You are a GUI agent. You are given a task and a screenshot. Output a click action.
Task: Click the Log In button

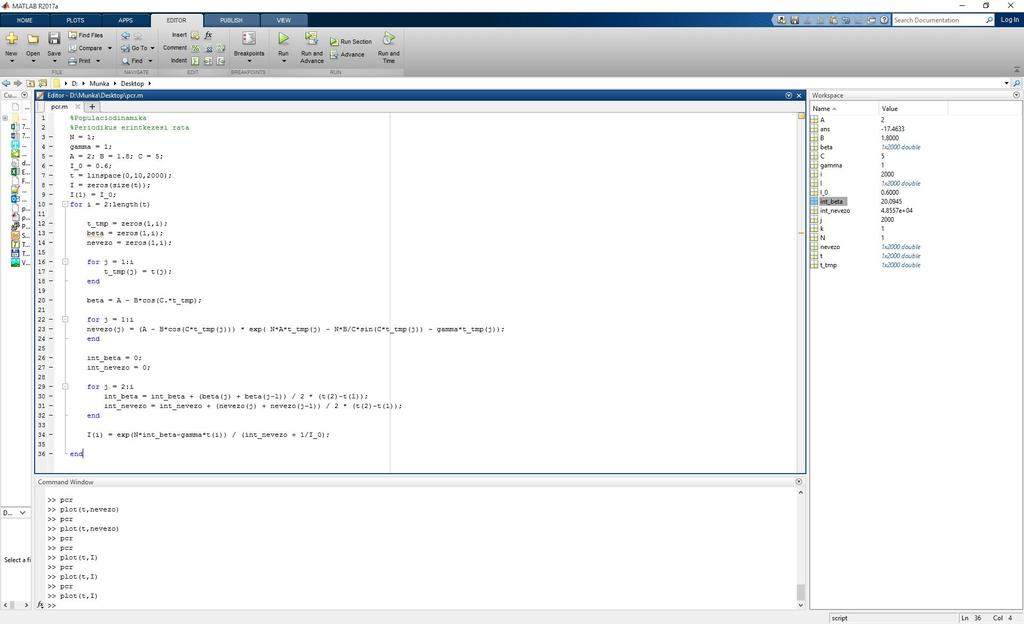[x=1010, y=20]
